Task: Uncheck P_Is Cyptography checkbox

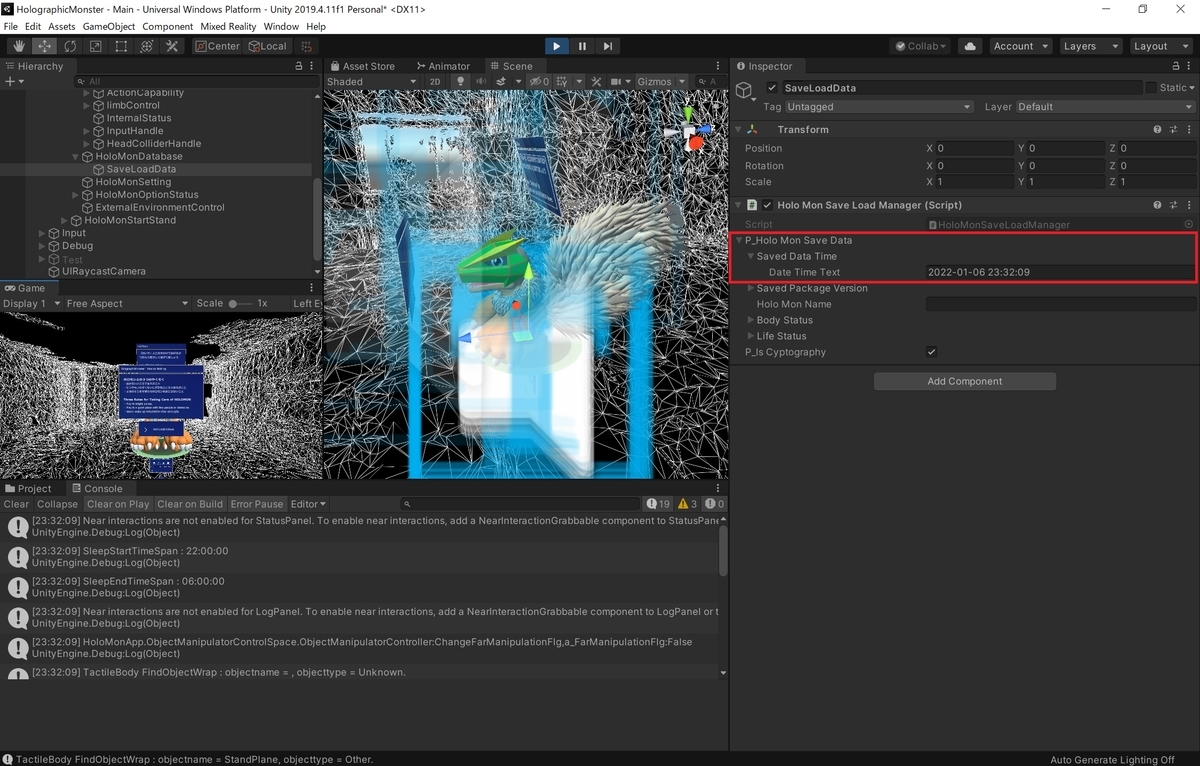Action: [932, 352]
